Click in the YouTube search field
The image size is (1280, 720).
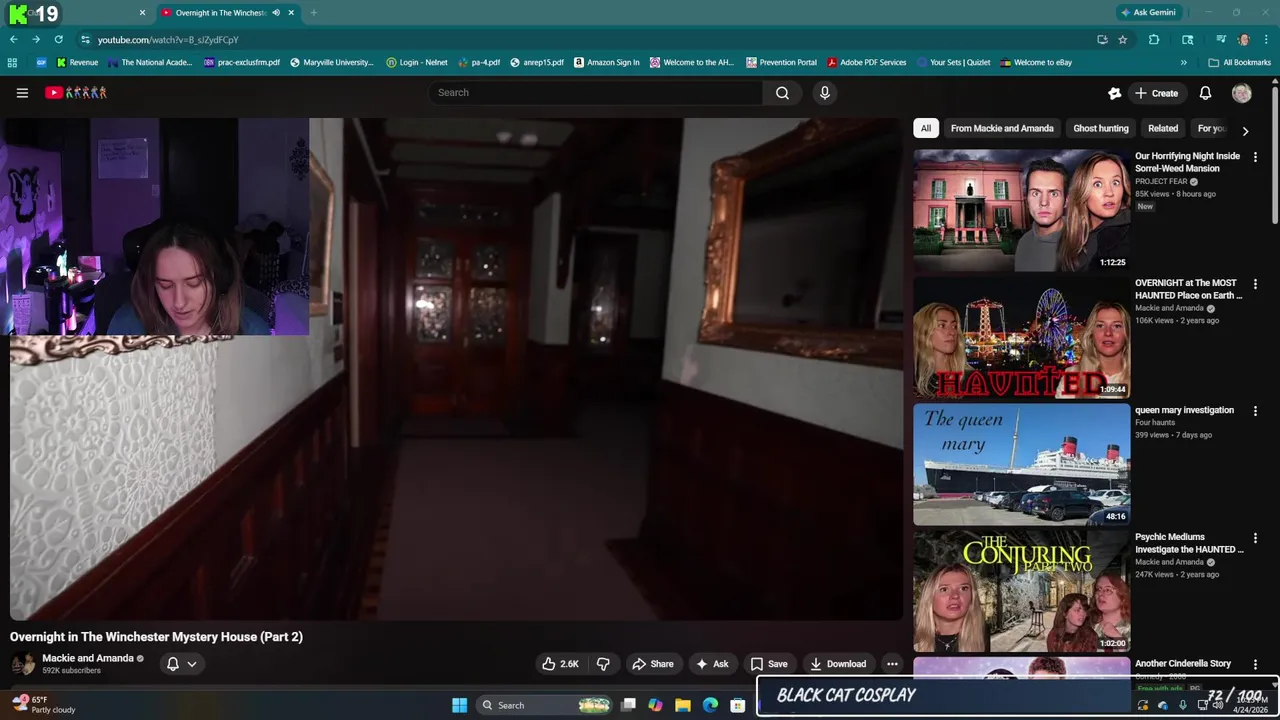[595, 93]
